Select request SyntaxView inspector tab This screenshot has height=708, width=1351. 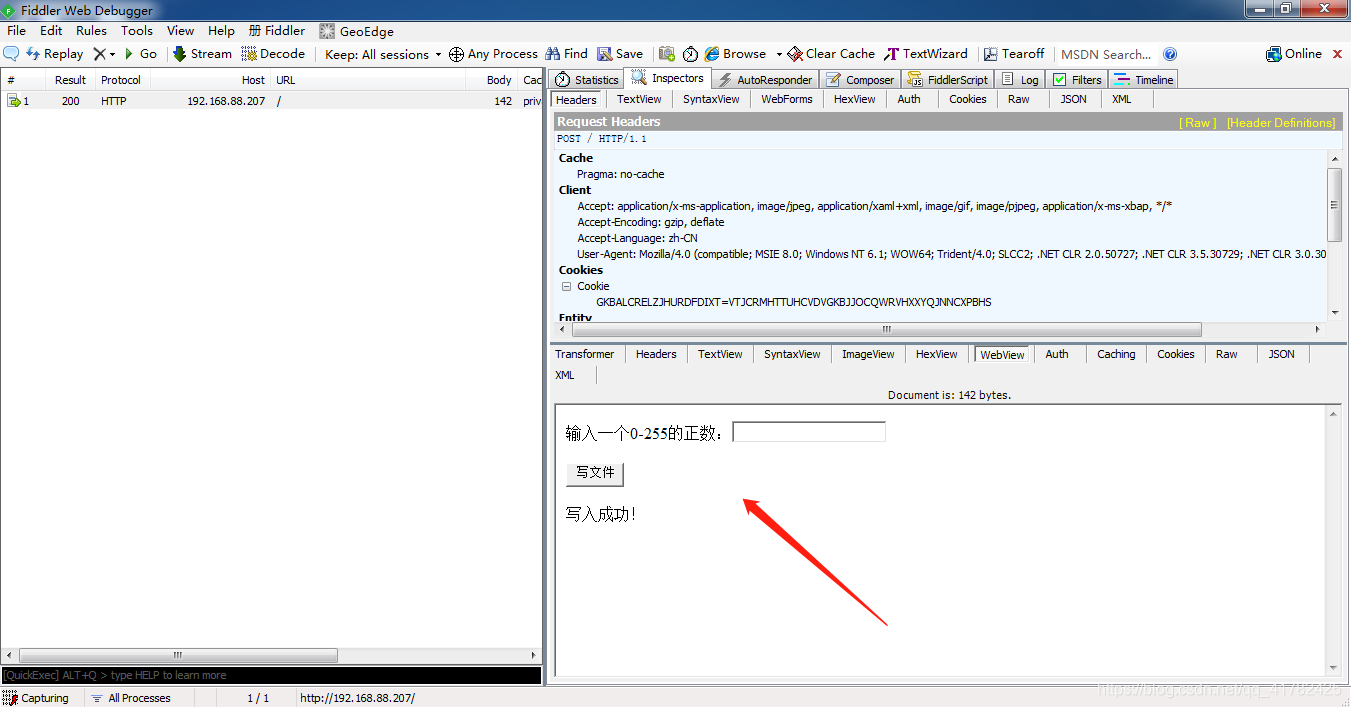[x=711, y=99]
